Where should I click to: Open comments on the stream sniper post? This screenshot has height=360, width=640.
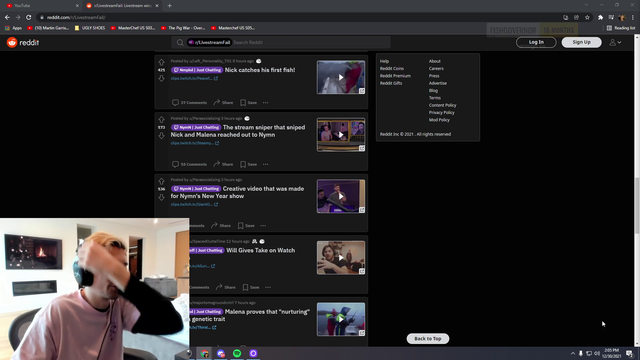[x=189, y=164]
